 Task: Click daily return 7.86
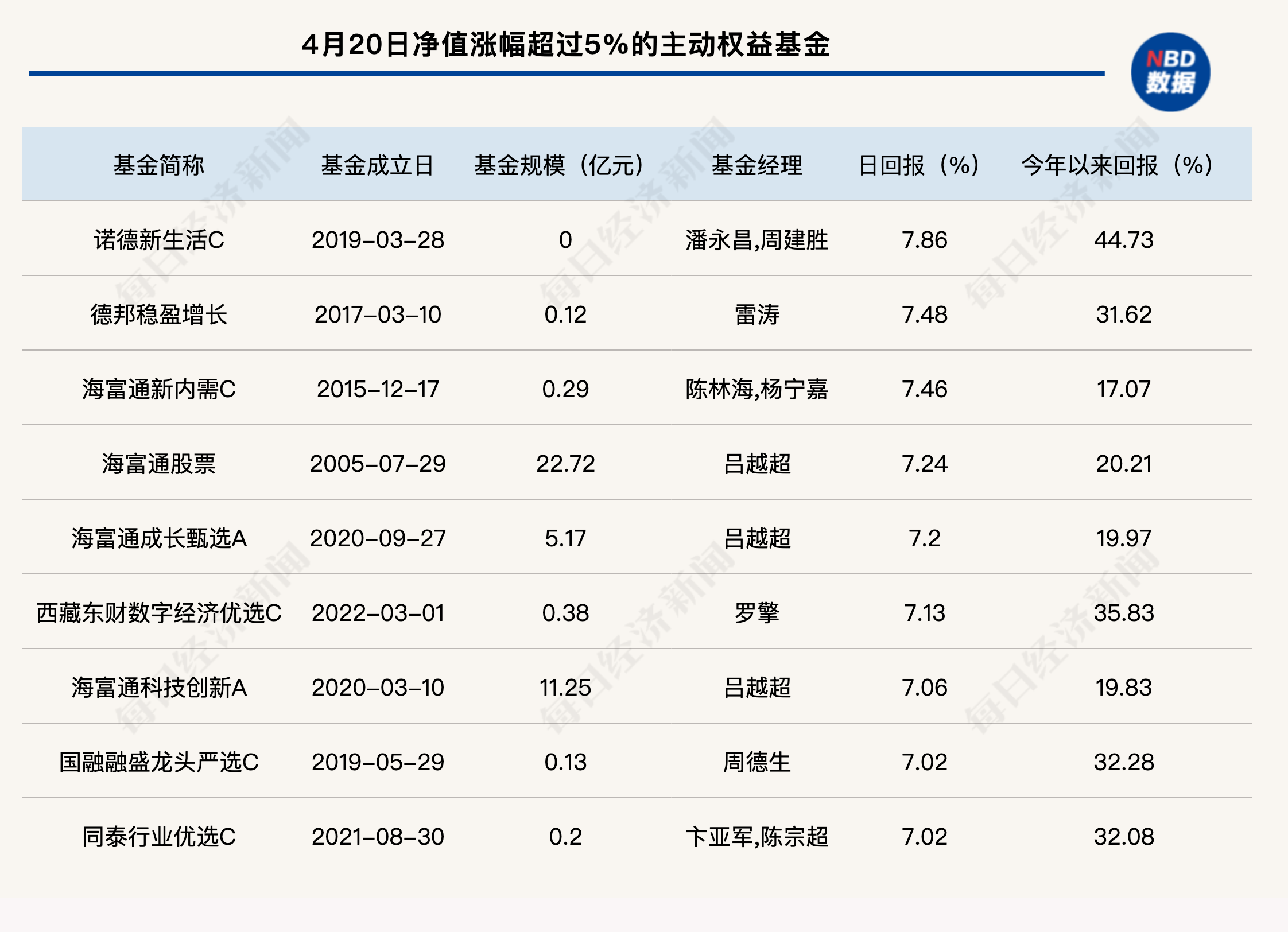tap(925, 240)
